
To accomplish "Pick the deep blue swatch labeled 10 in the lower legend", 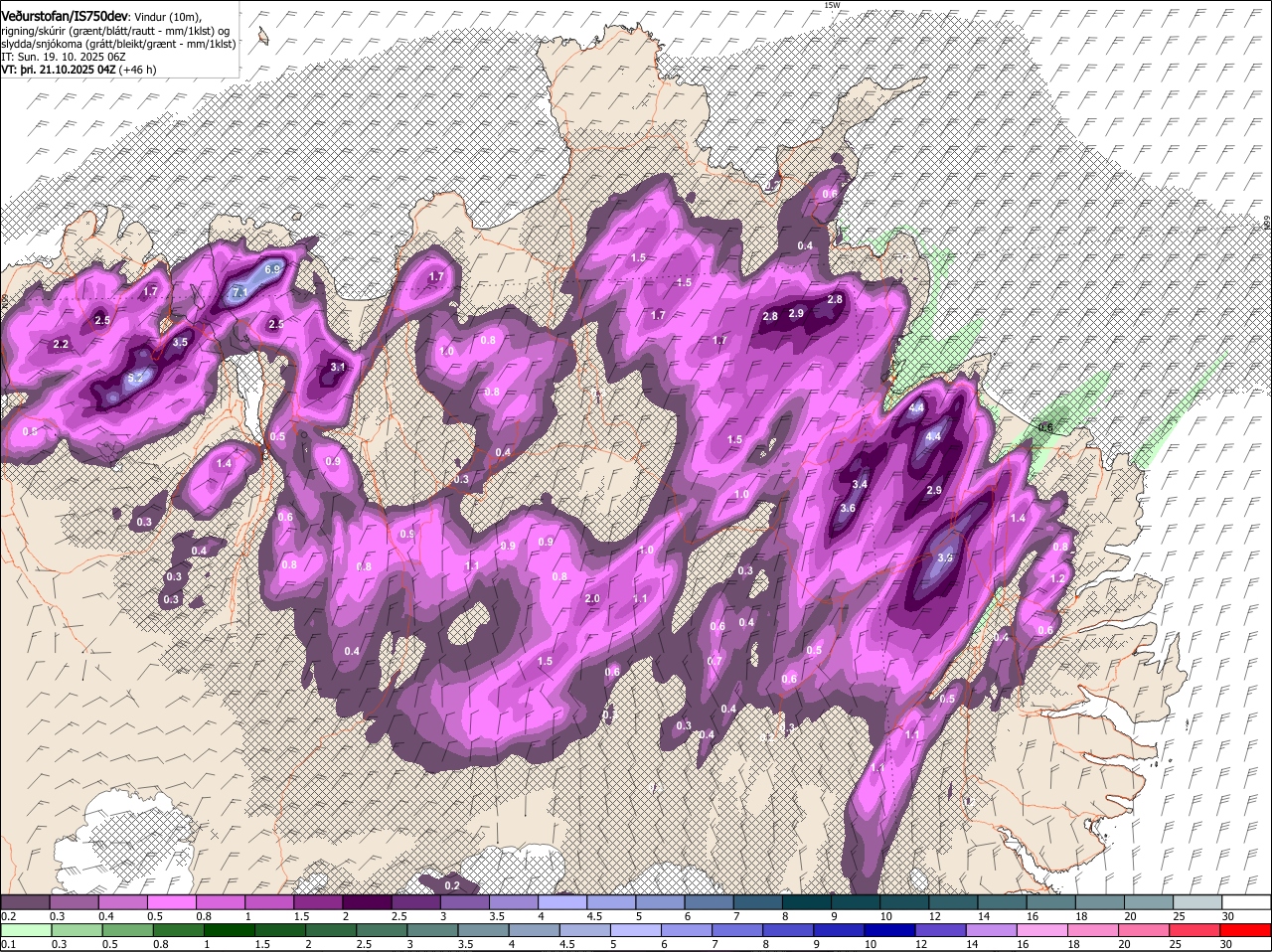I will pos(889,930).
